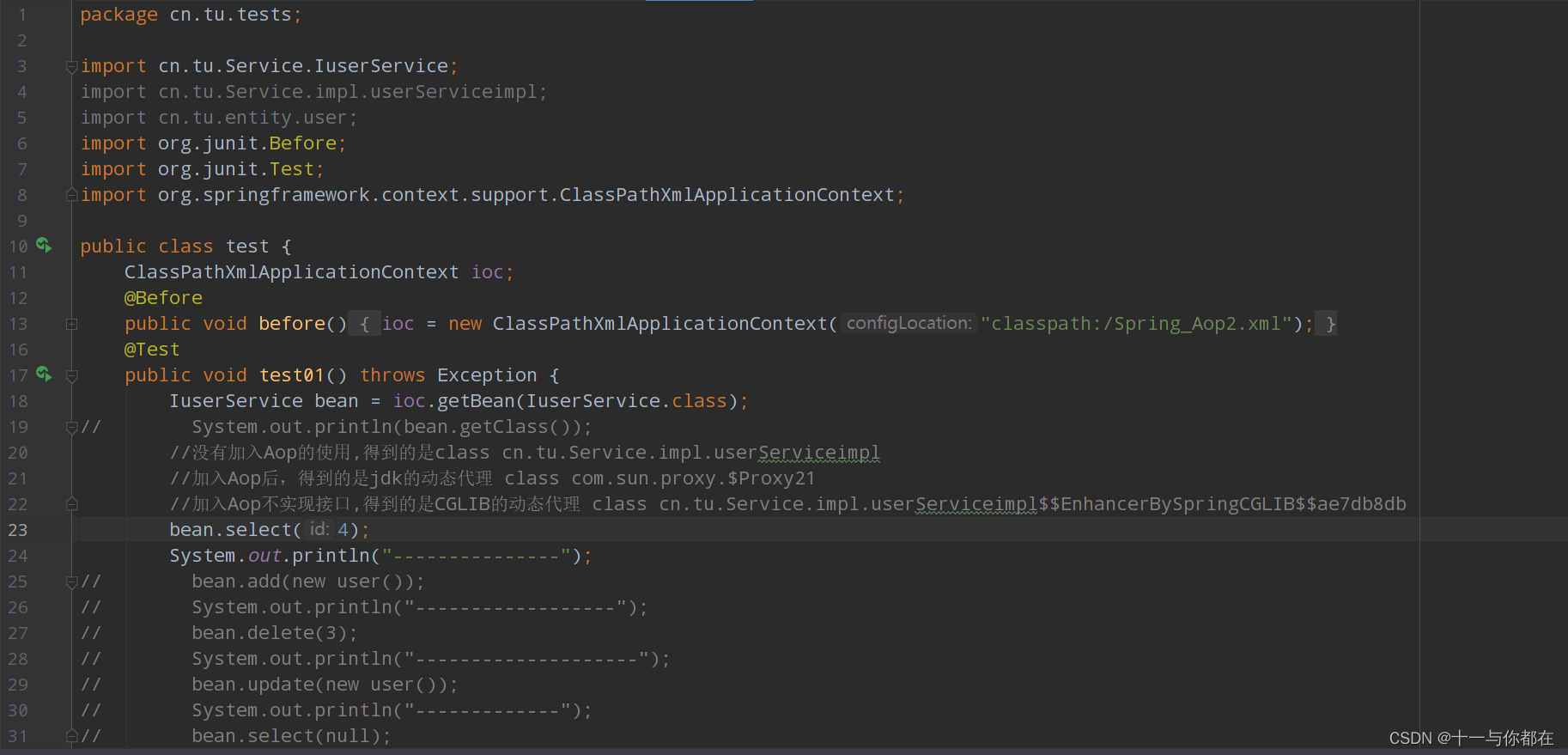Click the unused userServiceimpl import
Screen dimensions: 1568x755
pyautogui.click(x=313, y=92)
